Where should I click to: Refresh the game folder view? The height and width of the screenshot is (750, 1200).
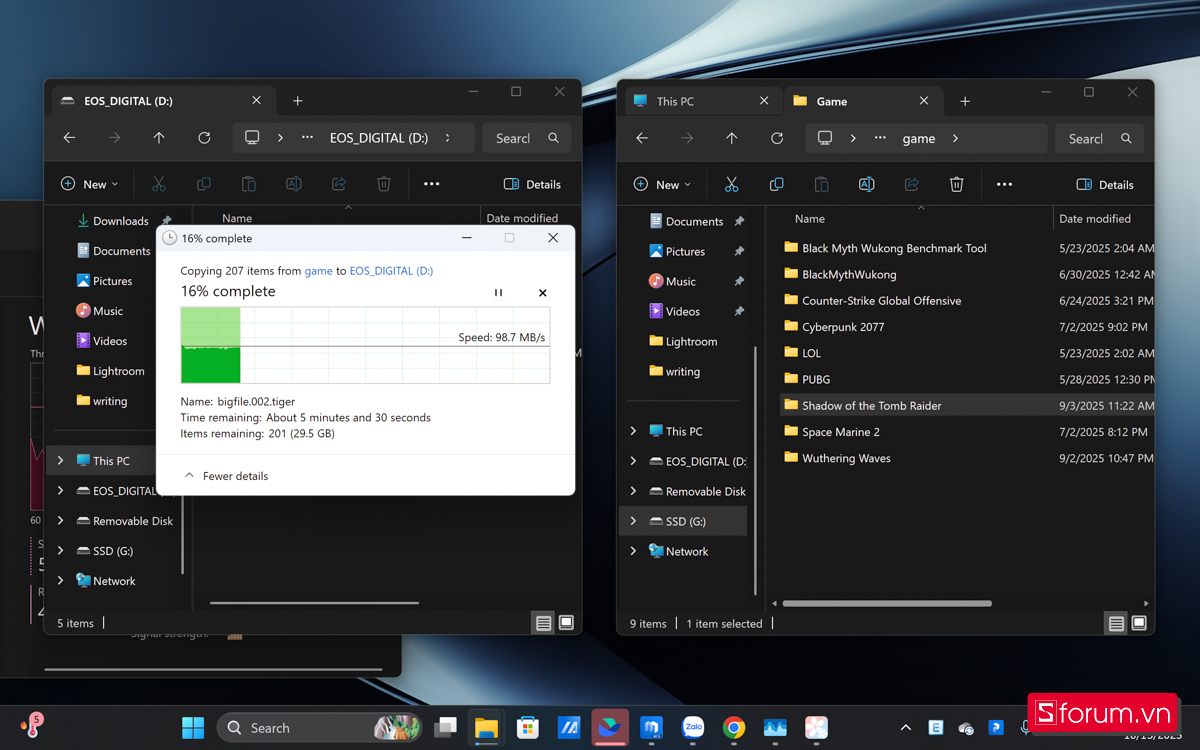[777, 138]
